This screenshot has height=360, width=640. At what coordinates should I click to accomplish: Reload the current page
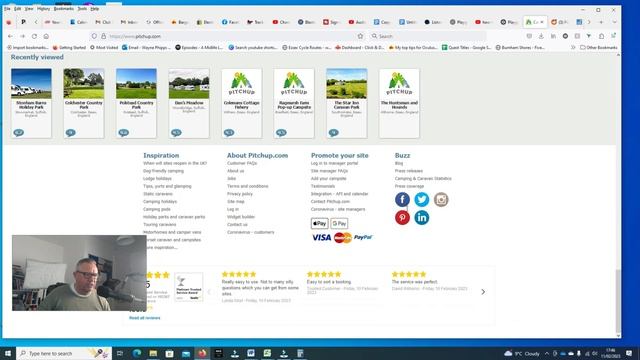pyautogui.click(x=34, y=36)
